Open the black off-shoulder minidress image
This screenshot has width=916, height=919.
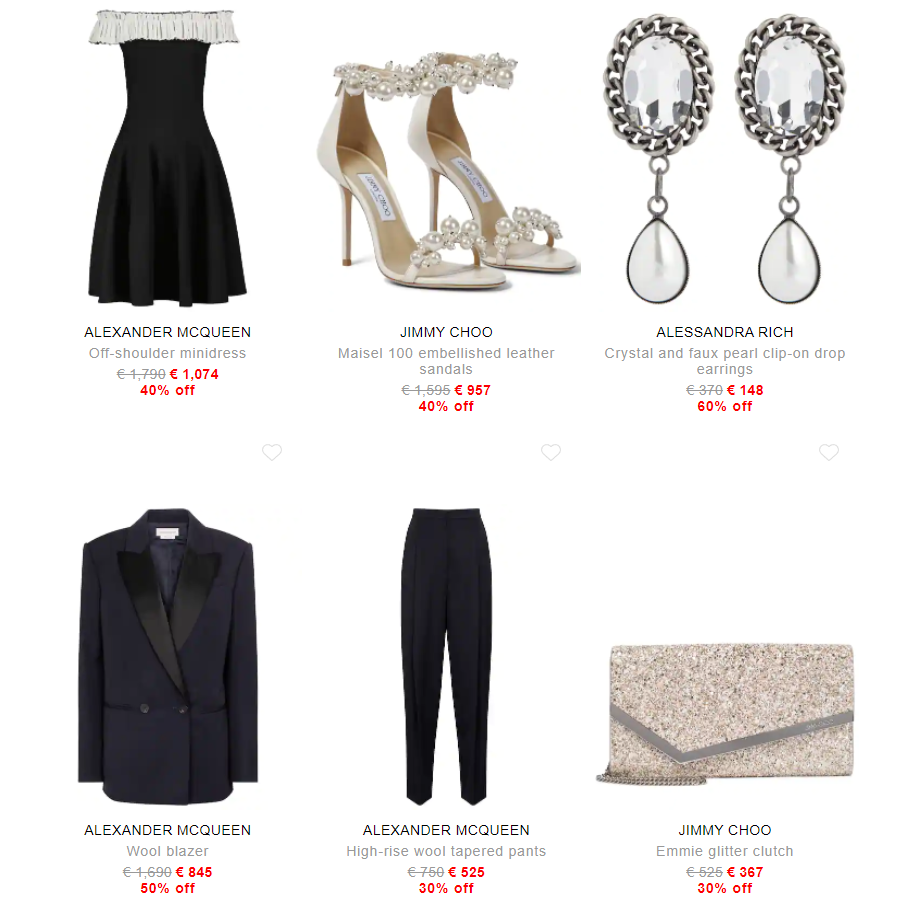(x=168, y=158)
